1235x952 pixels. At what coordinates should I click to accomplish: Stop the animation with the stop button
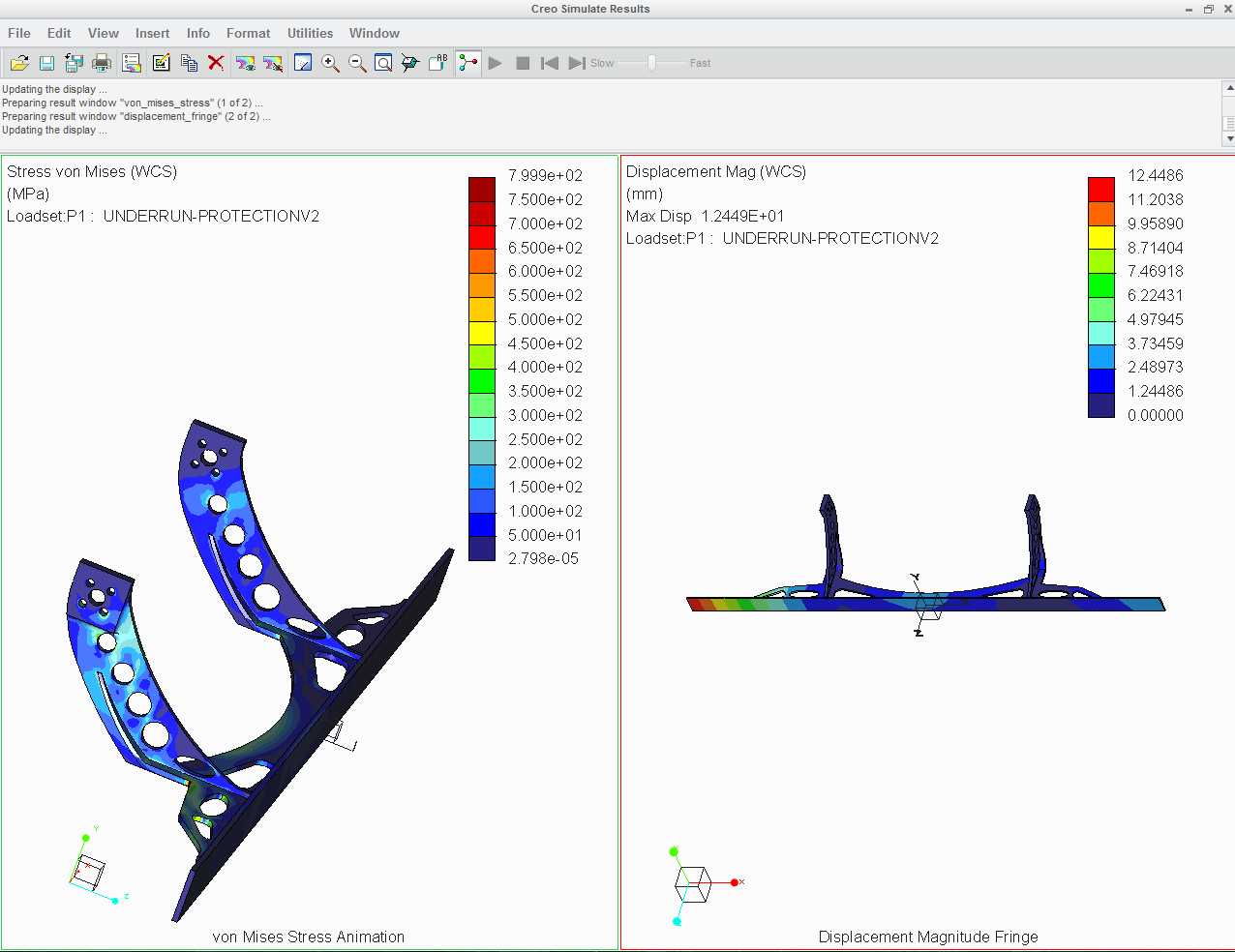coord(523,63)
